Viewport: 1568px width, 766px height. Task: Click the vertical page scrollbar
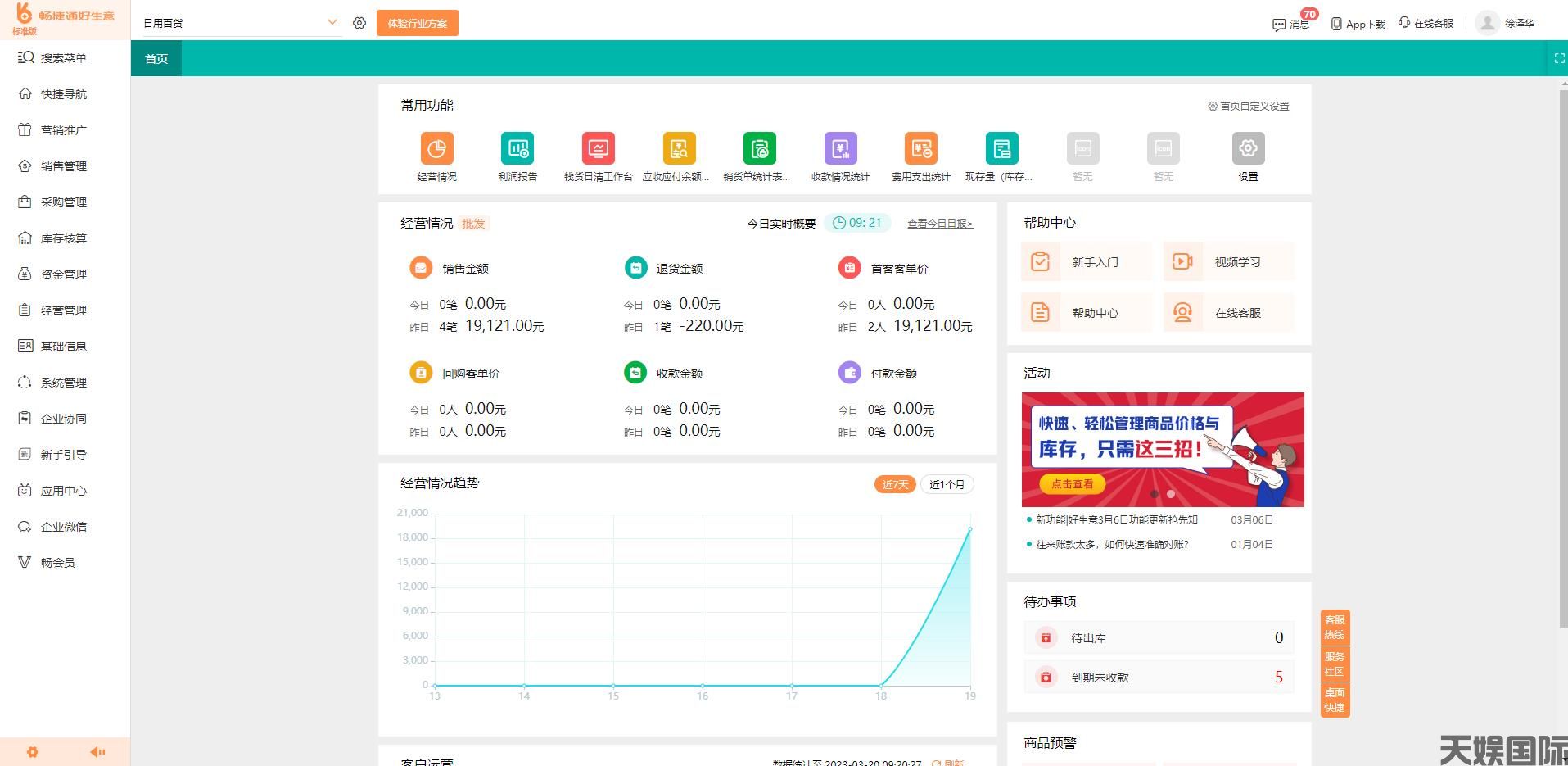click(1562, 360)
